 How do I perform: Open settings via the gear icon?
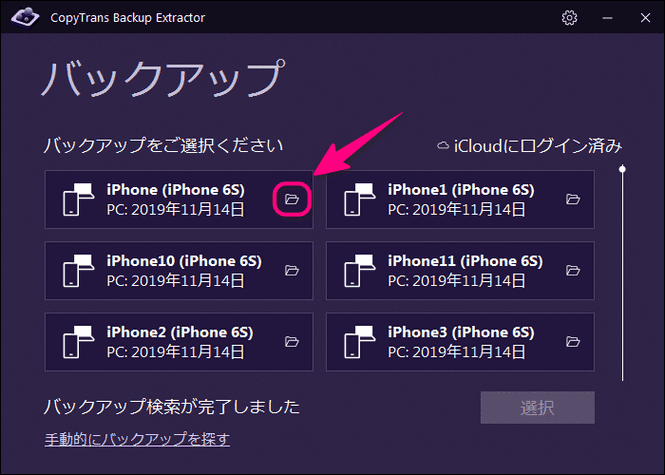(x=569, y=18)
